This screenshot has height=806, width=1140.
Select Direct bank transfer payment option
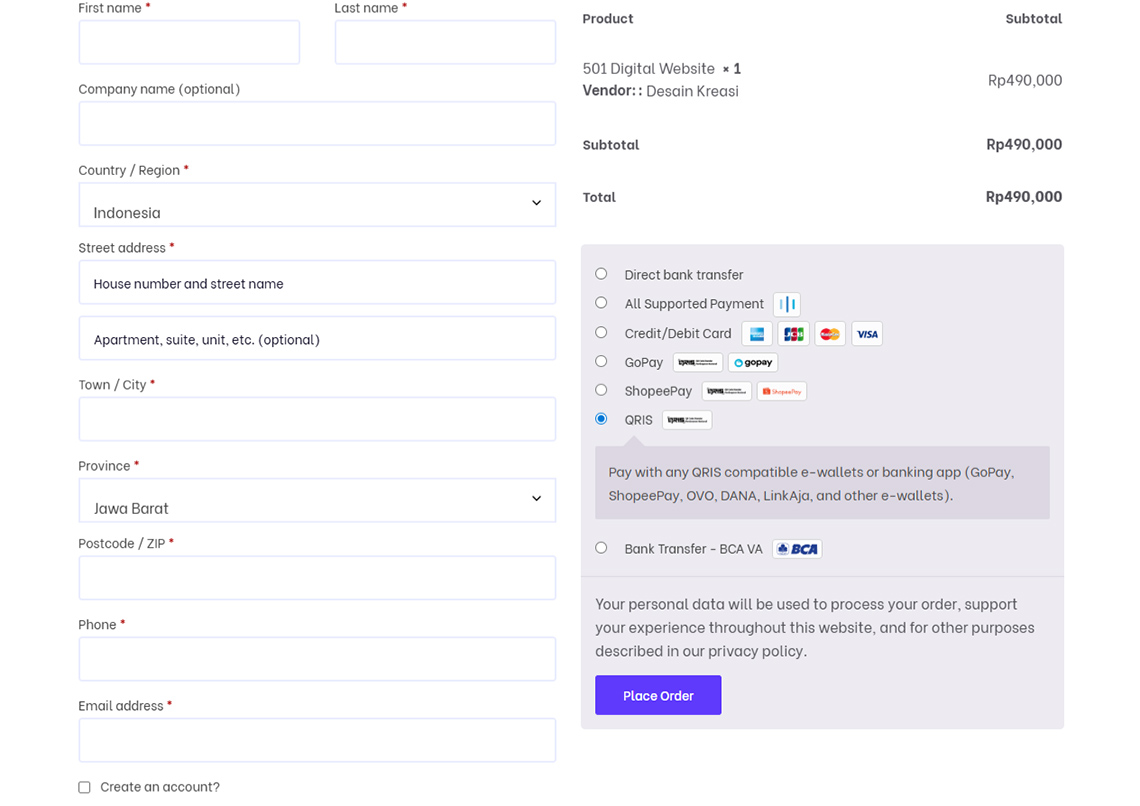601,274
